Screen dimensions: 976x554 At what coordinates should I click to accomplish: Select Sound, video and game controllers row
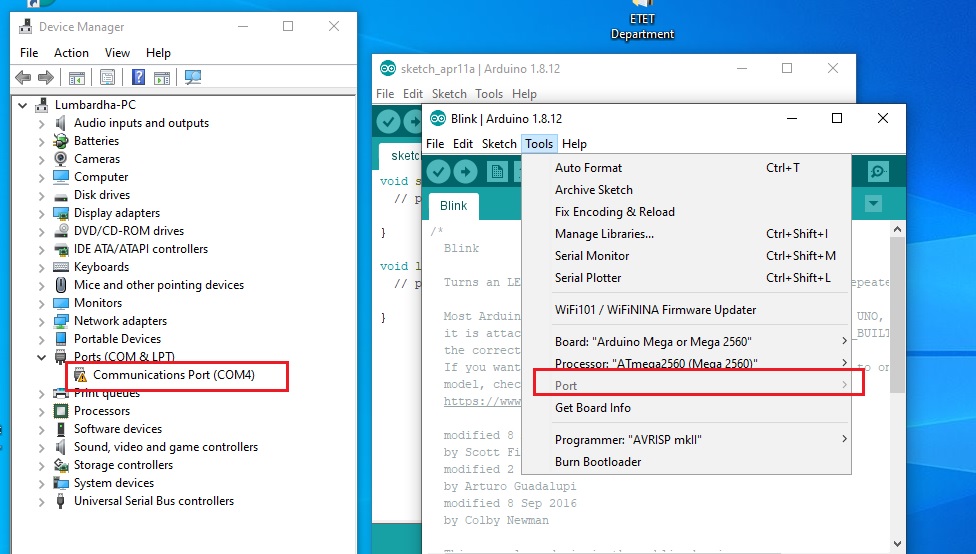coord(166,447)
